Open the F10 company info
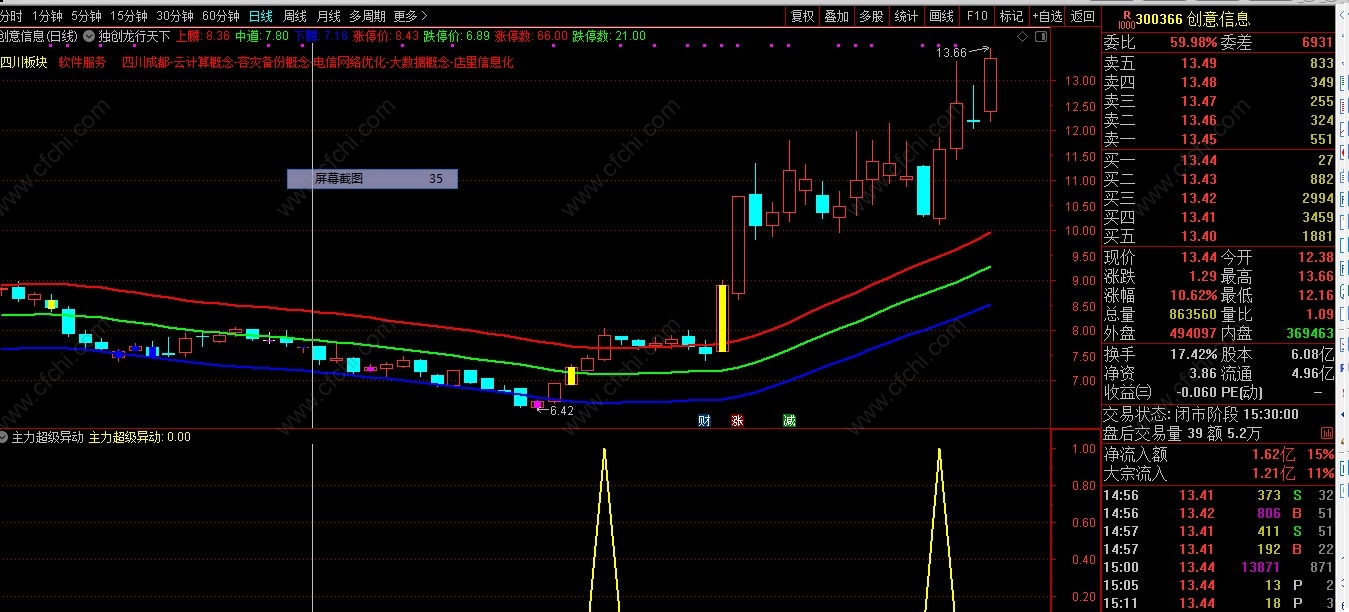 click(x=977, y=16)
